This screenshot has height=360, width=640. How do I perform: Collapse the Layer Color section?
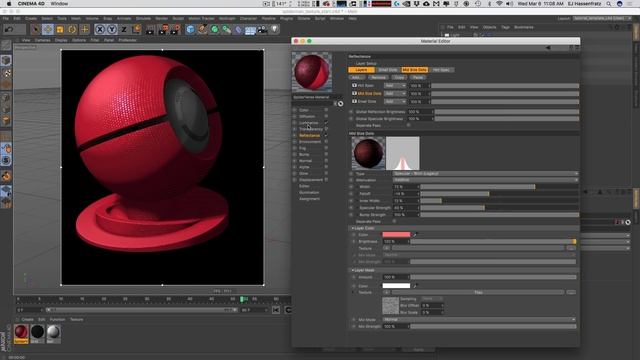tap(353, 228)
